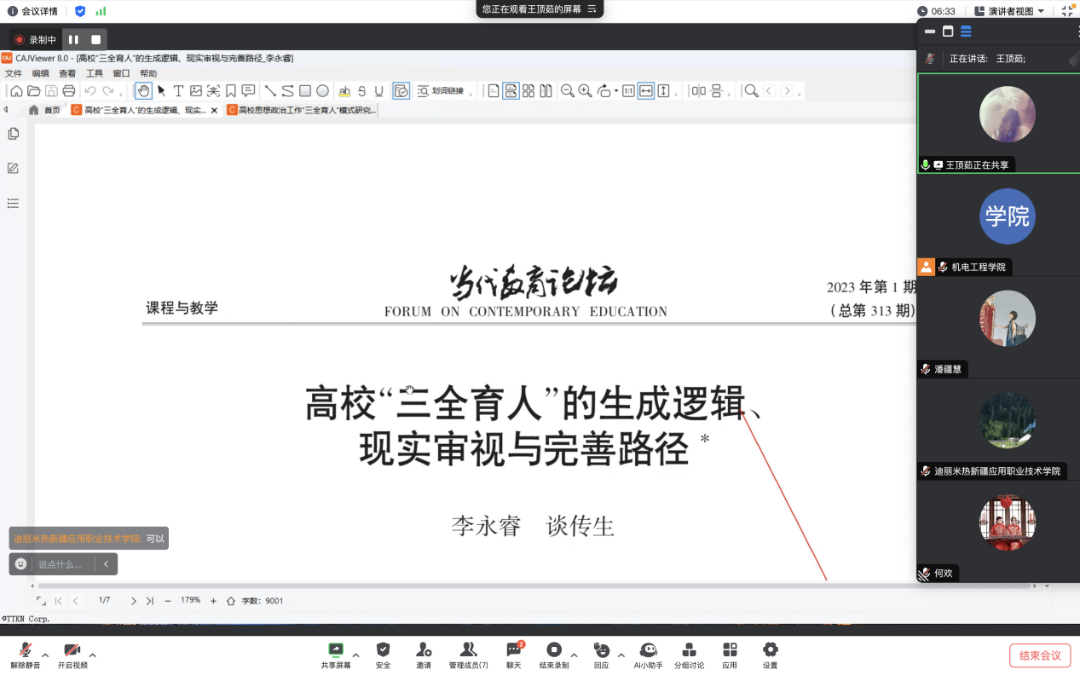Screen dimensions: 1080x675
Task: Select the hand pan tool in CAJViewer
Action: pyautogui.click(x=142, y=90)
